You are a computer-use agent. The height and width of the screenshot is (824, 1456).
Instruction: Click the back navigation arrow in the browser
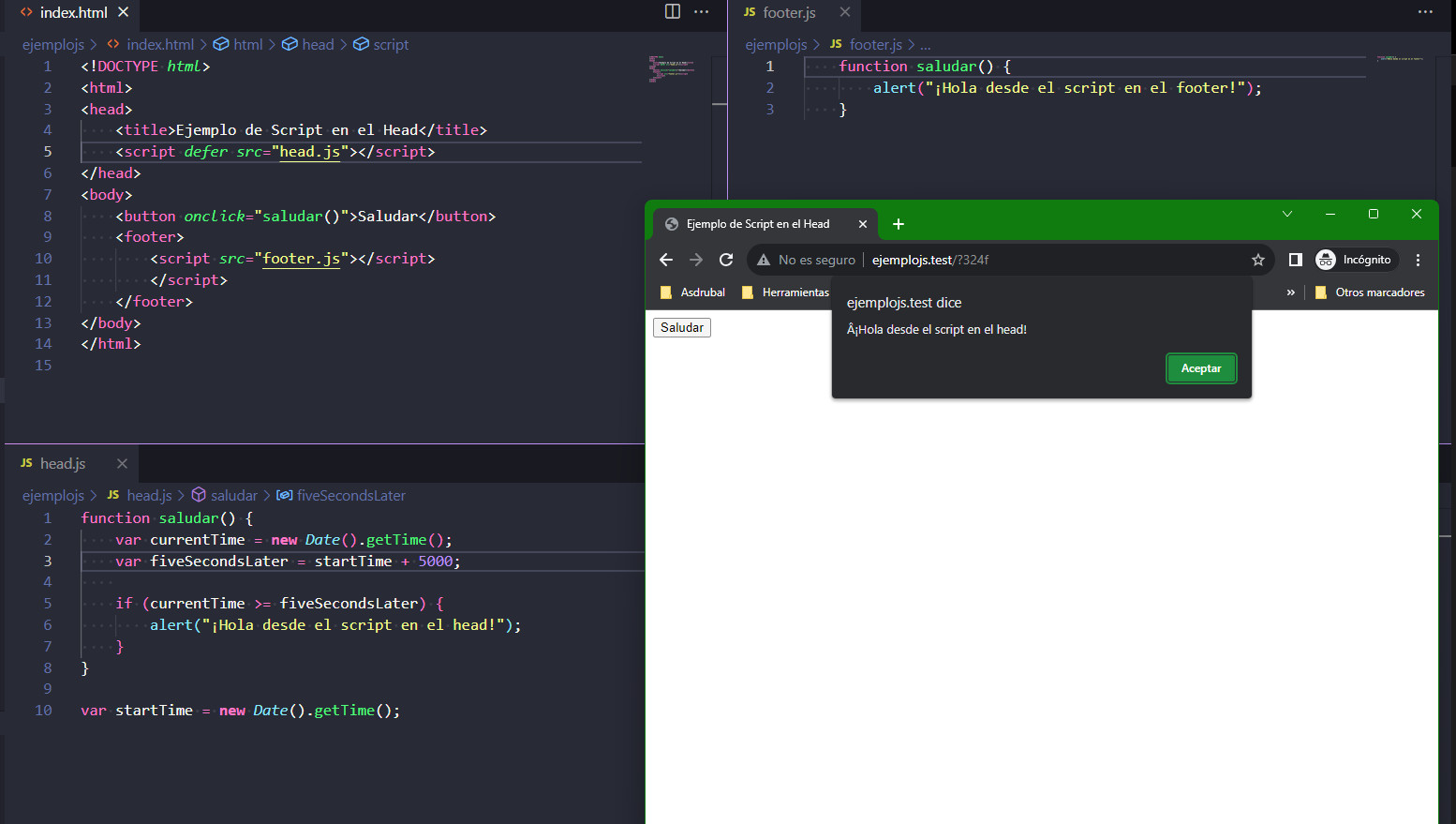click(666, 260)
